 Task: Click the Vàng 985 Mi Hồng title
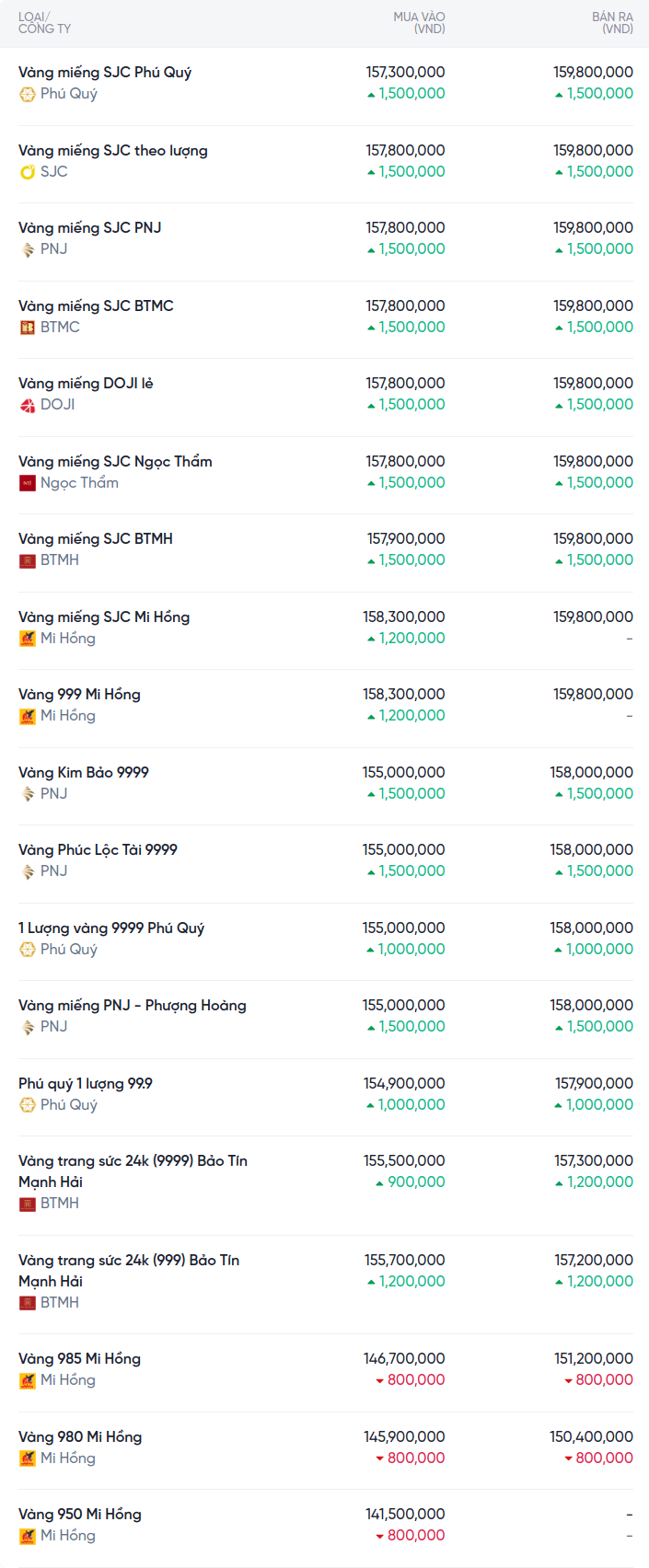[79, 1359]
